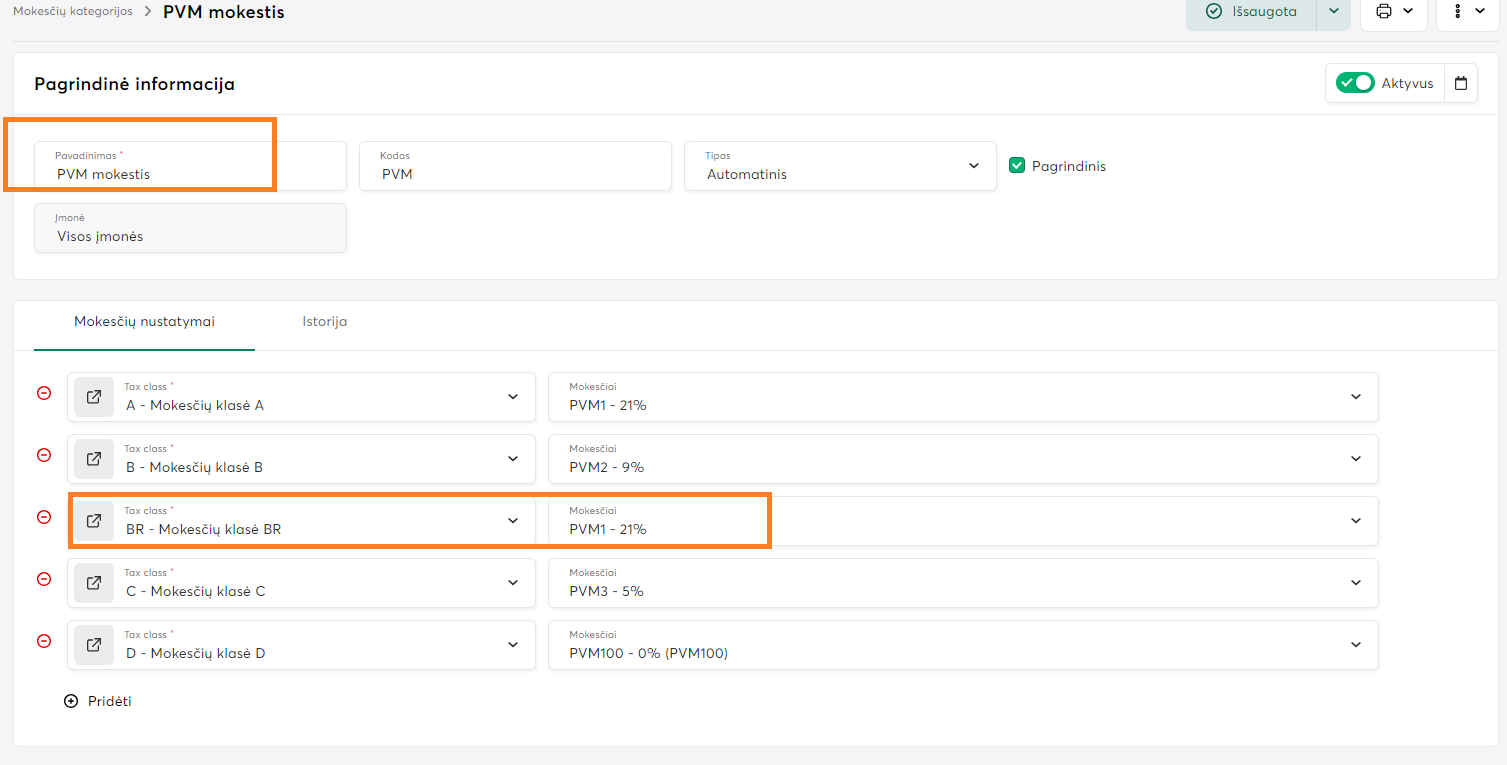The height and width of the screenshot is (765, 1507).
Task: Open the tax class A external link icon
Action: pyautogui.click(x=94, y=397)
